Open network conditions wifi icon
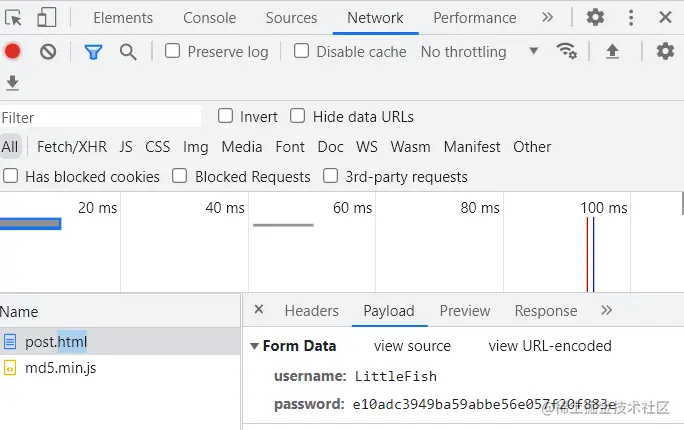This screenshot has width=684, height=430. [567, 51]
